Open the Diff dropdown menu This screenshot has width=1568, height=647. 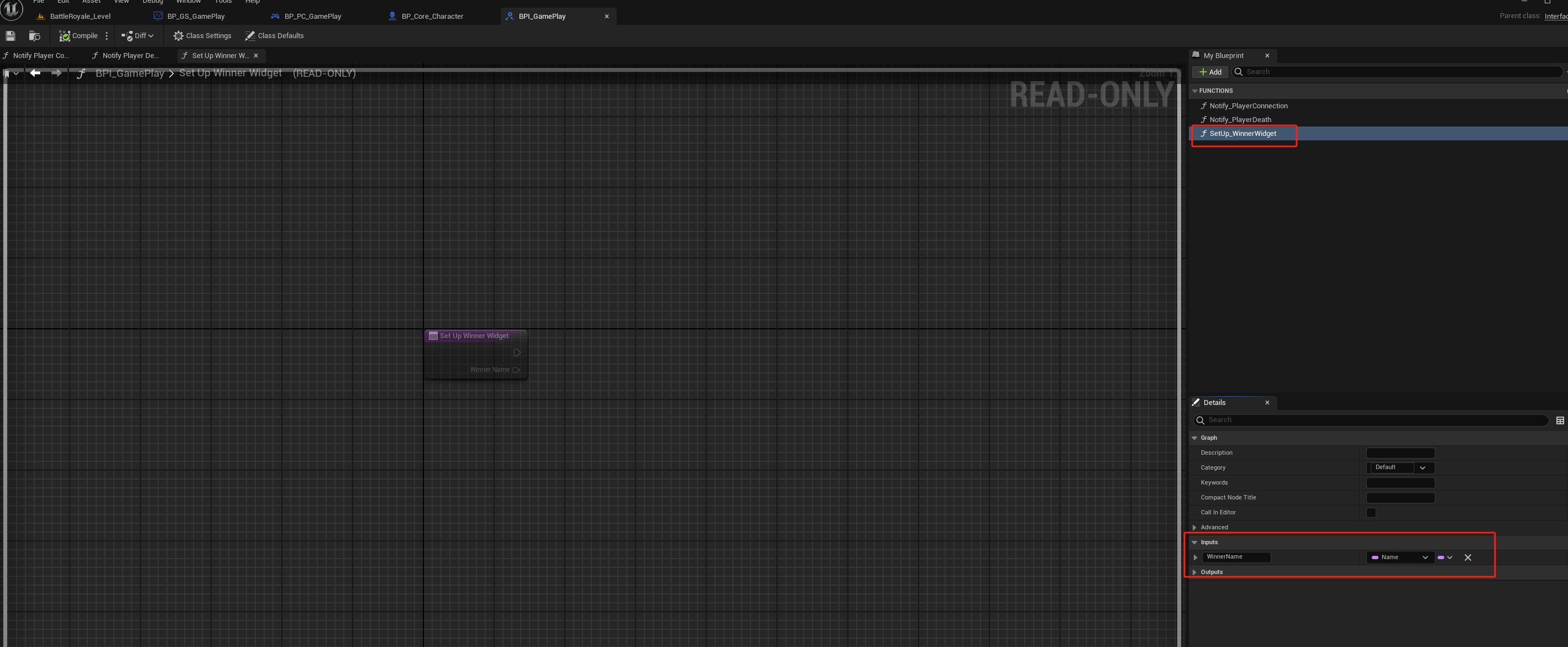tap(138, 36)
